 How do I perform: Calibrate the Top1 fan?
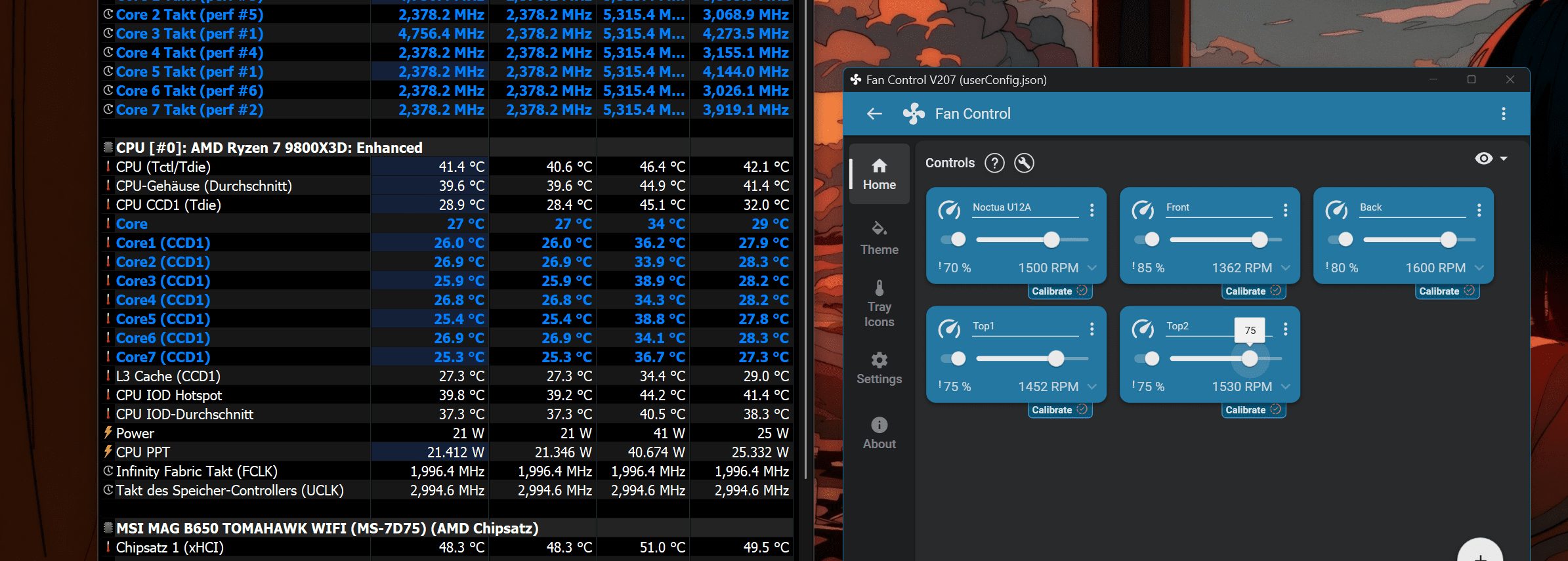[1059, 409]
